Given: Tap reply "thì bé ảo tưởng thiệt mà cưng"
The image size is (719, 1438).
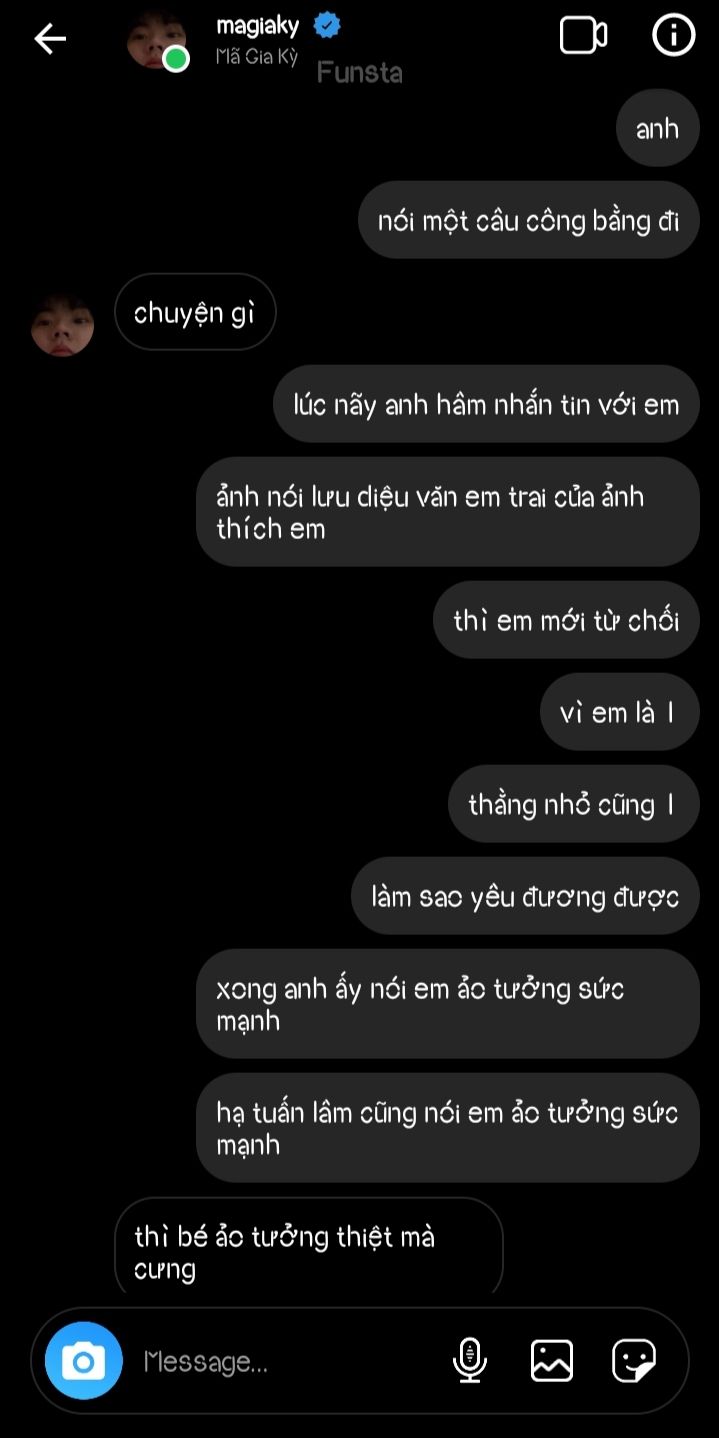Looking at the screenshot, I should [309, 1247].
